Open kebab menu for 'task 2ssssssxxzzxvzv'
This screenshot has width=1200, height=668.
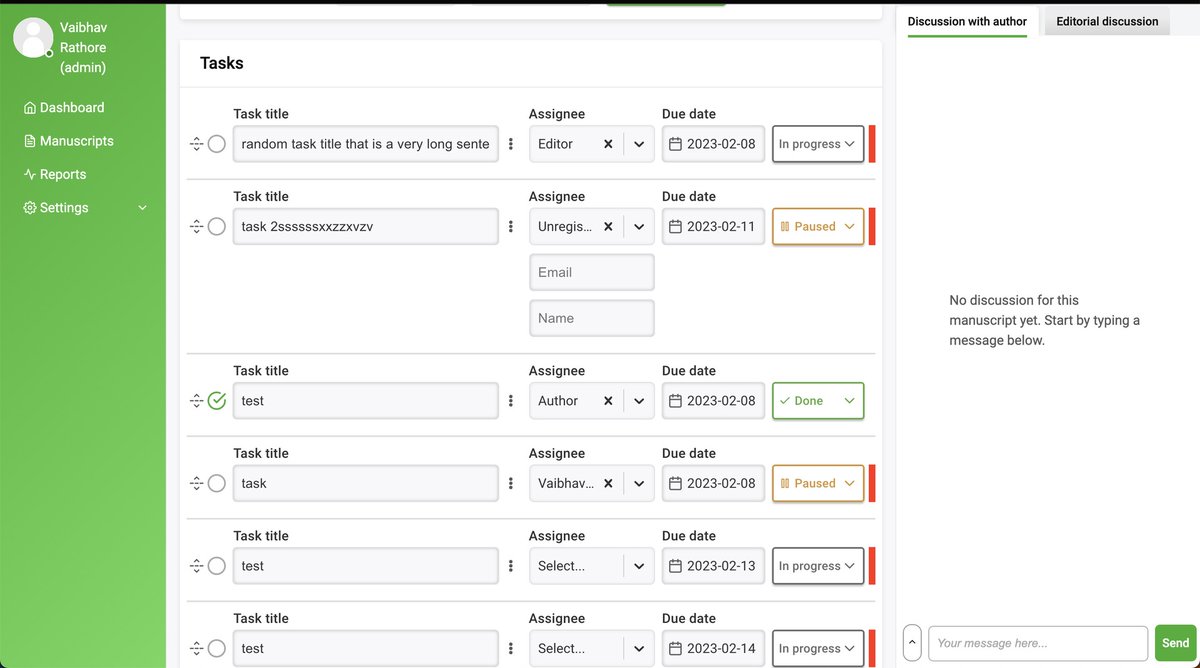511,227
